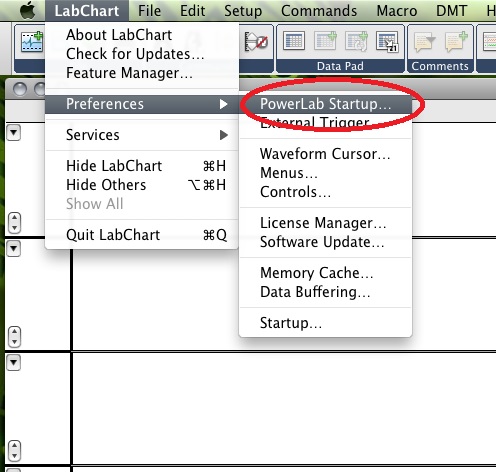The height and width of the screenshot is (472, 496).
Task: Click the new chart document toolbar icon
Action: (x=32, y=42)
